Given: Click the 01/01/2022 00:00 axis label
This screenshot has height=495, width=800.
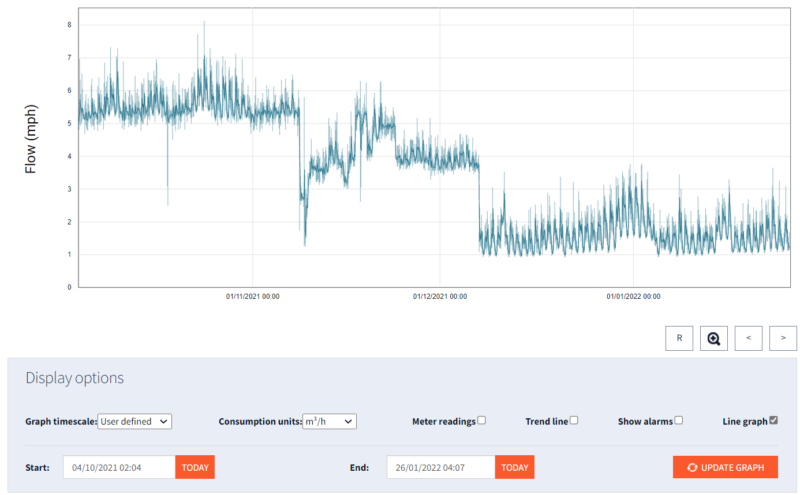Looking at the screenshot, I should [634, 296].
